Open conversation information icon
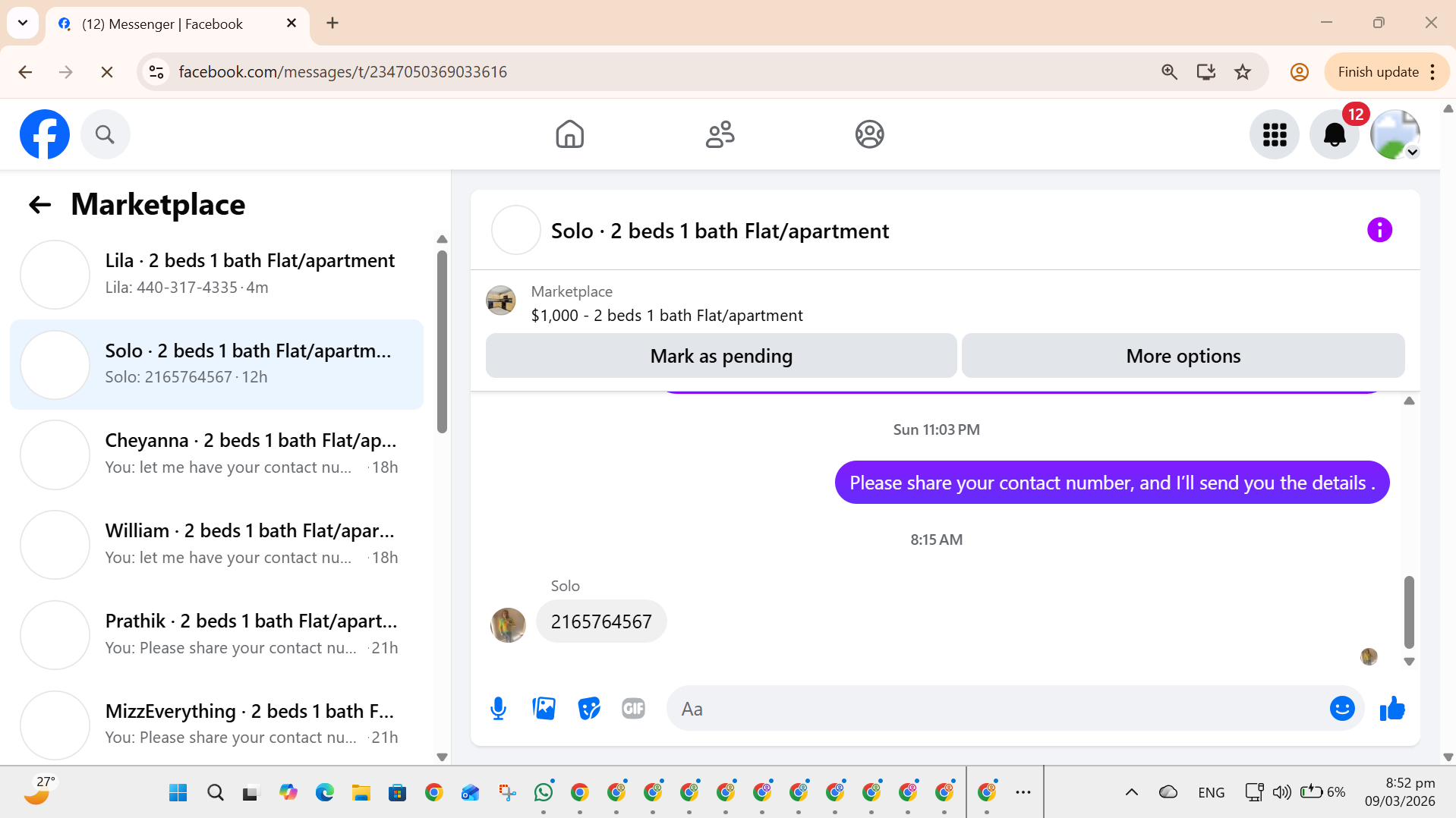The height and width of the screenshot is (818, 1456). (x=1379, y=230)
